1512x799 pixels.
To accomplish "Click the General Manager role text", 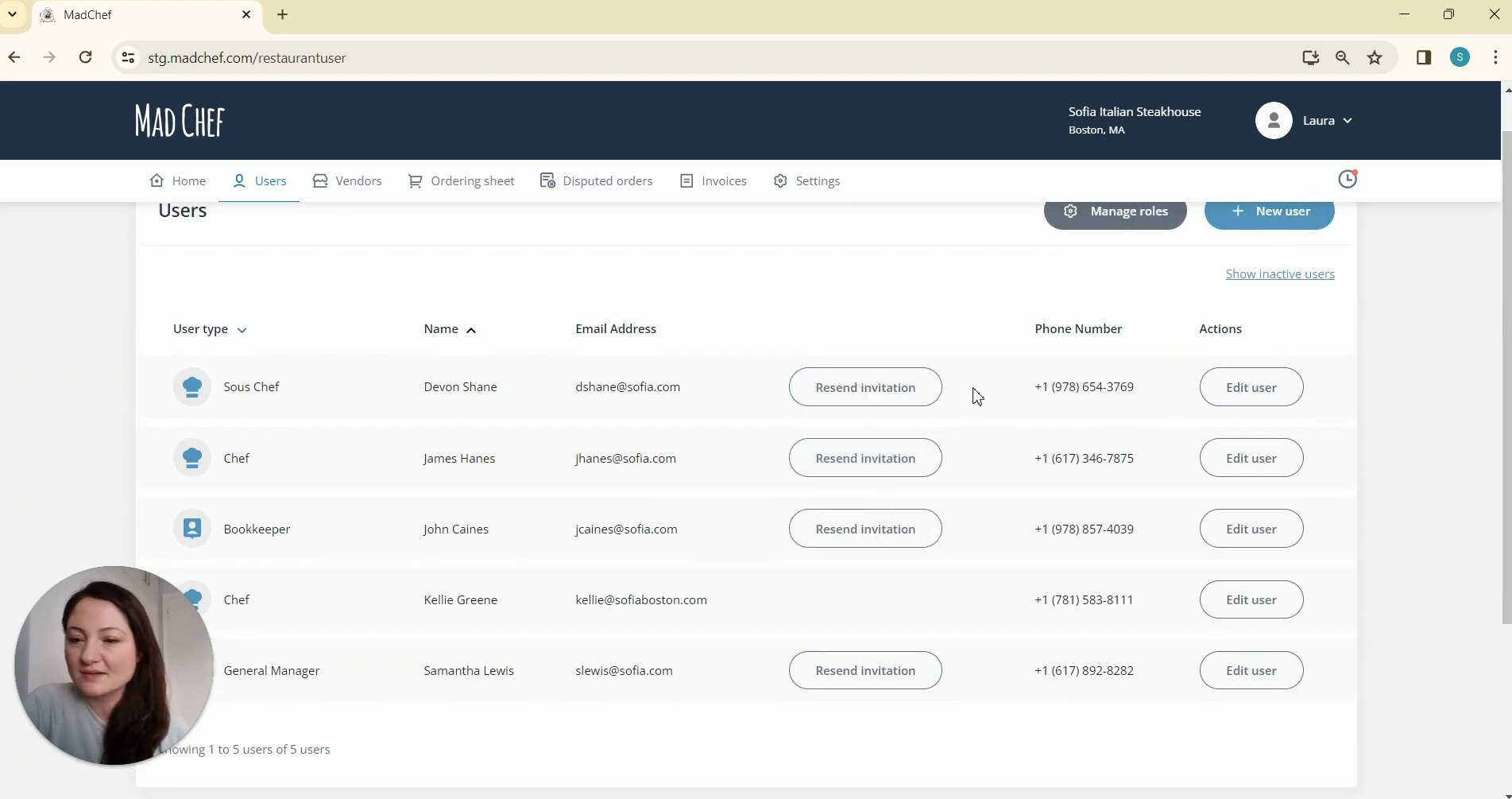I will [x=272, y=671].
